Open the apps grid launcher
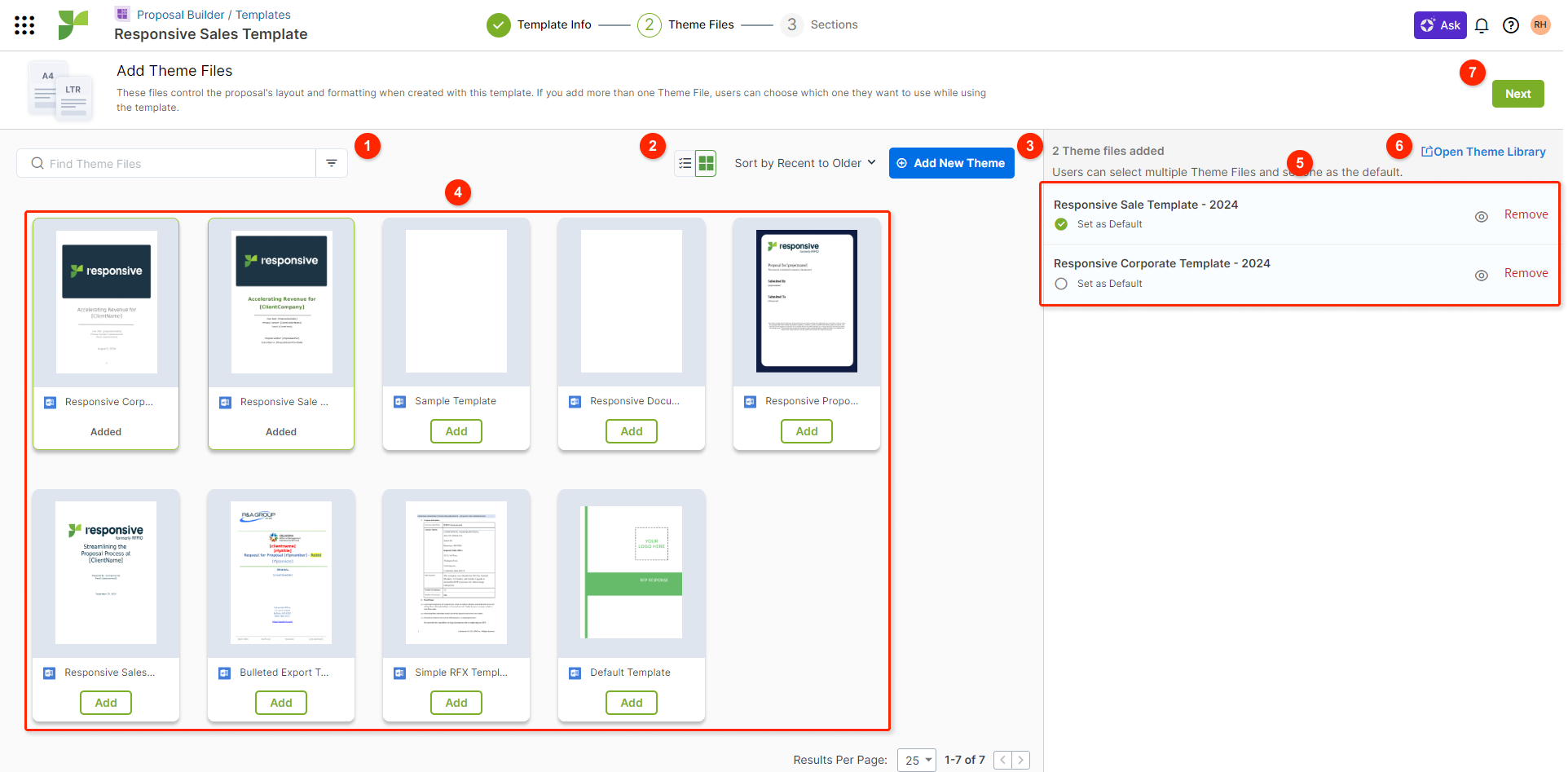Image resolution: width=1568 pixels, height=772 pixels. [24, 25]
